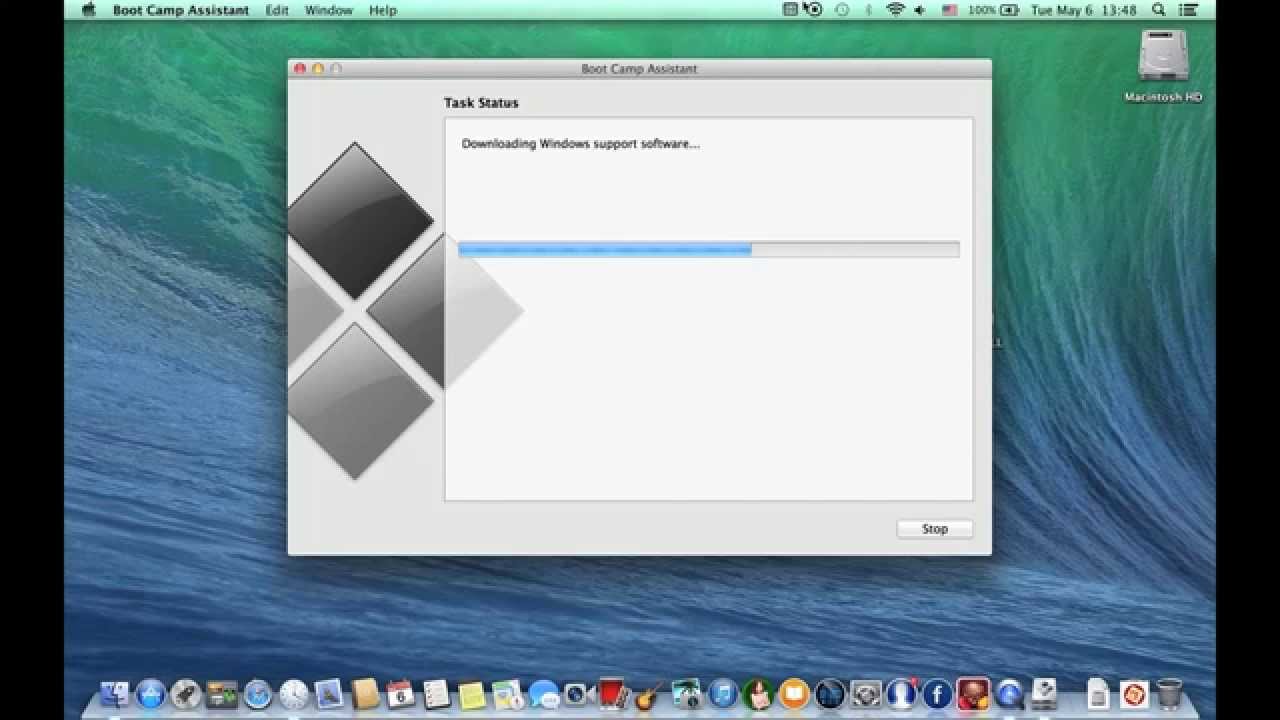Click the battery status indicator
This screenshot has width=1280, height=720.
click(x=993, y=10)
